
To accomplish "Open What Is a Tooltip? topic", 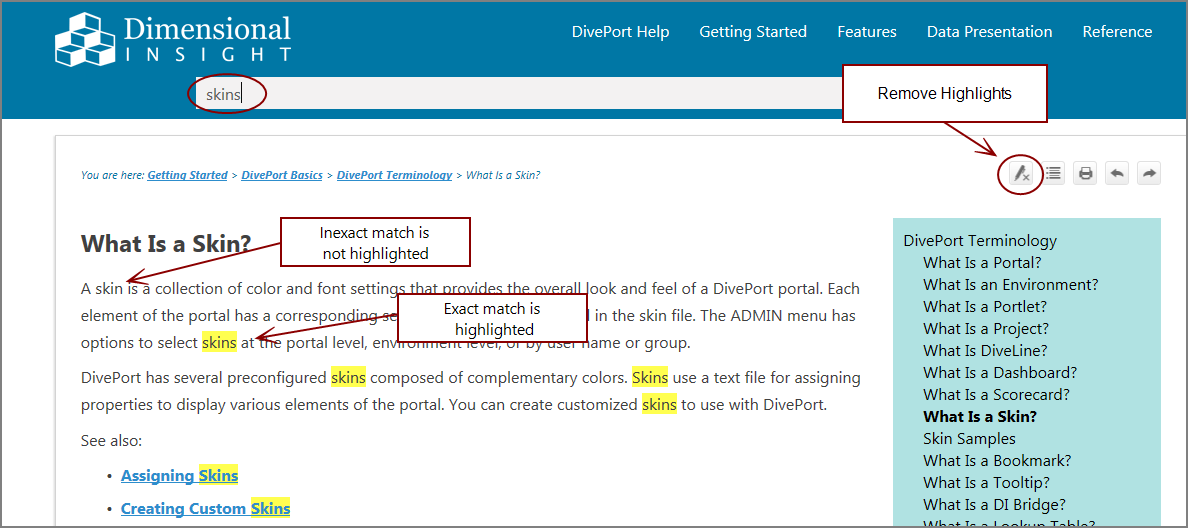I will (x=986, y=483).
